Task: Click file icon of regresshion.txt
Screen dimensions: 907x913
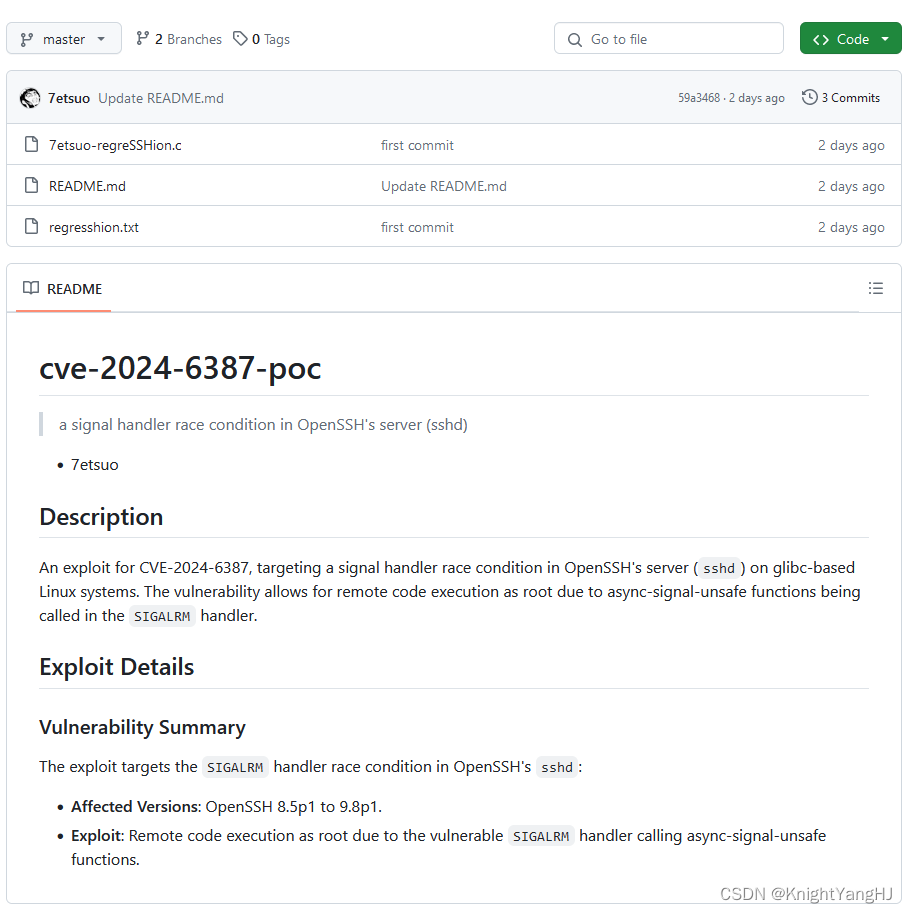Action: point(31,226)
